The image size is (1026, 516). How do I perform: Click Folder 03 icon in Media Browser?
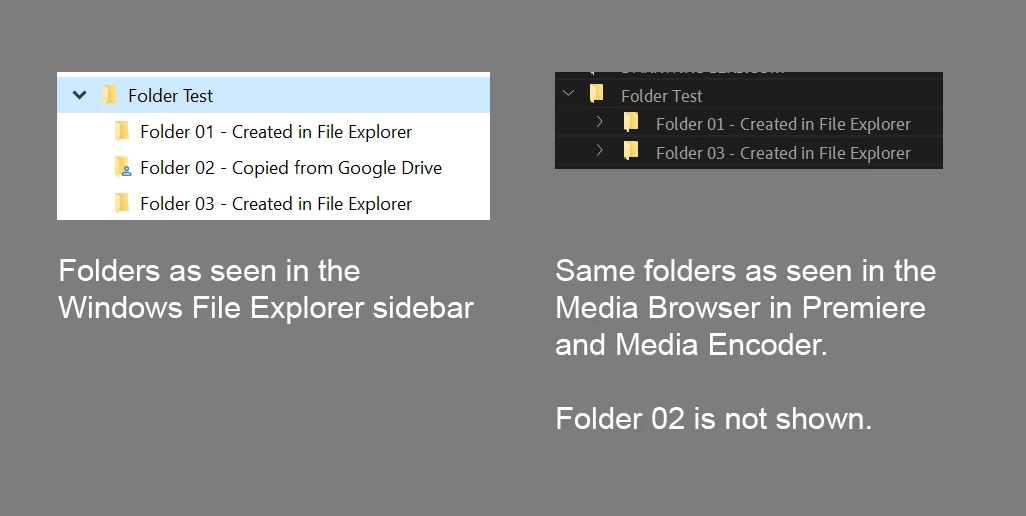(x=631, y=150)
